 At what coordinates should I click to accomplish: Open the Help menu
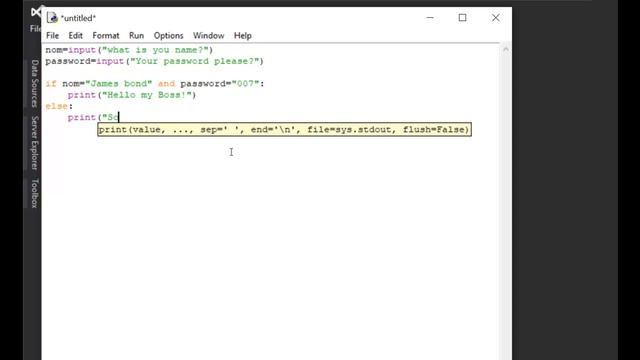click(x=242, y=36)
